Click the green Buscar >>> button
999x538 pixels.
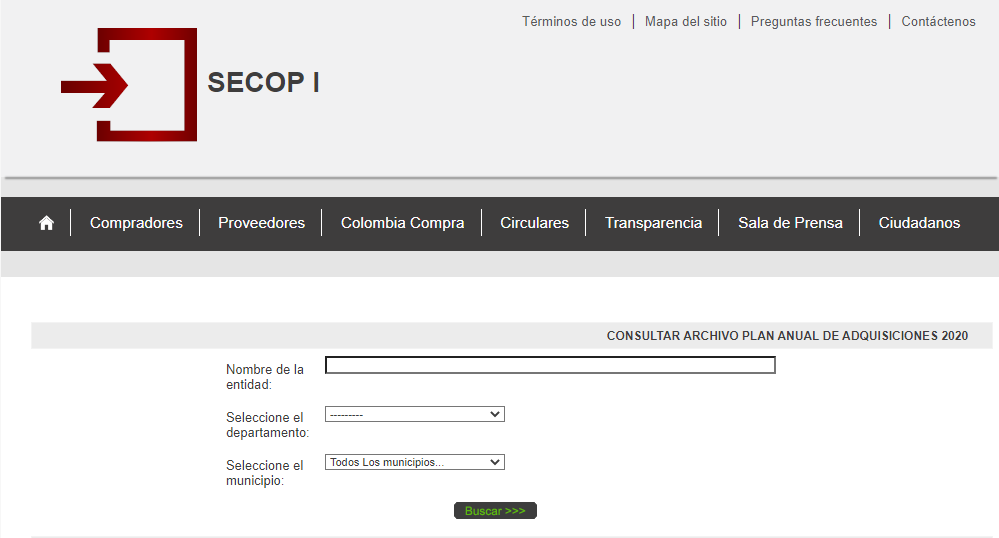pos(495,511)
